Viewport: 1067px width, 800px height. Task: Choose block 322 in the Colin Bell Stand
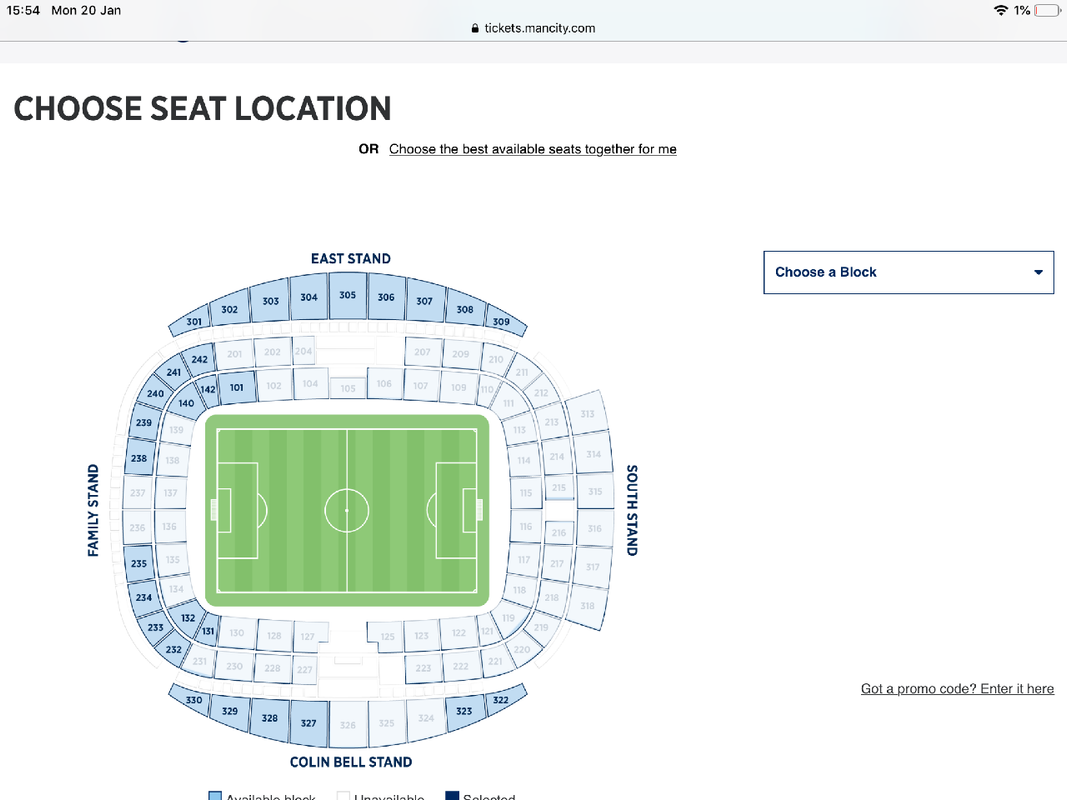click(x=502, y=699)
